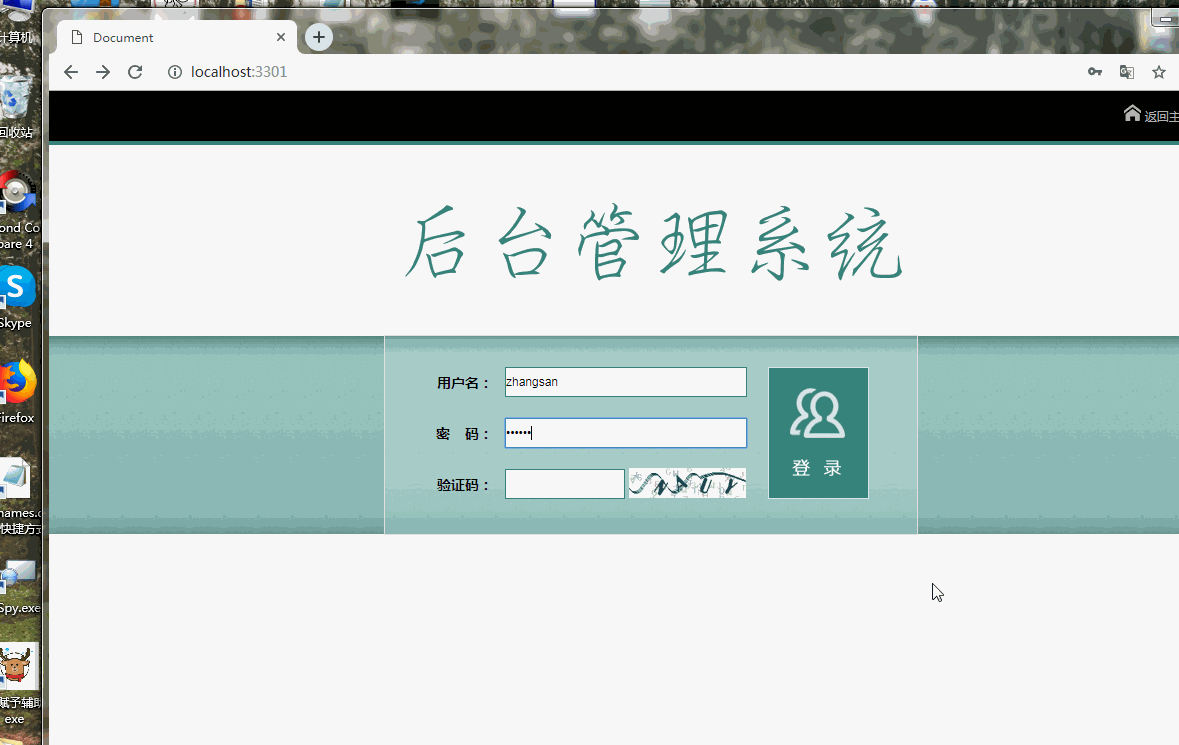Open a new tab with plus button
Image resolution: width=1179 pixels, height=745 pixels.
coord(319,37)
